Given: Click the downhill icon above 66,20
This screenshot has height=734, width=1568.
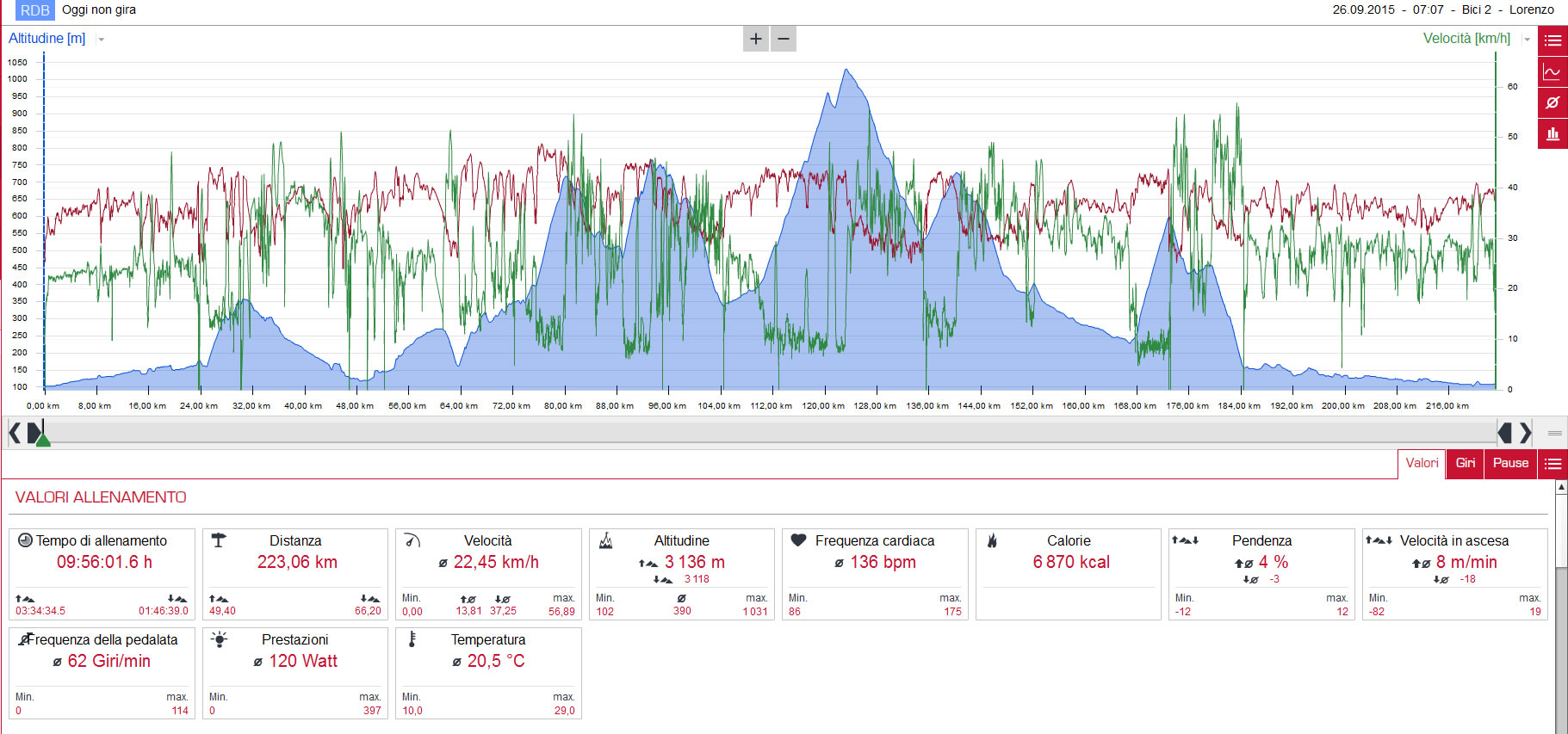Looking at the screenshot, I should pos(370,598).
